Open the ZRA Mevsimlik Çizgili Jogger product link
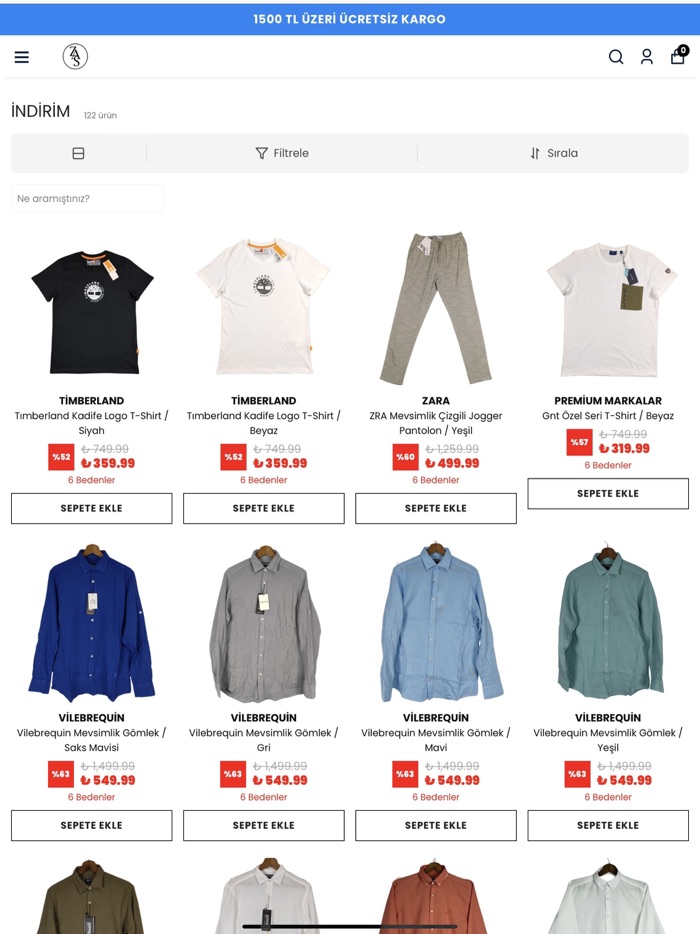This screenshot has height=934, width=700. (436, 423)
